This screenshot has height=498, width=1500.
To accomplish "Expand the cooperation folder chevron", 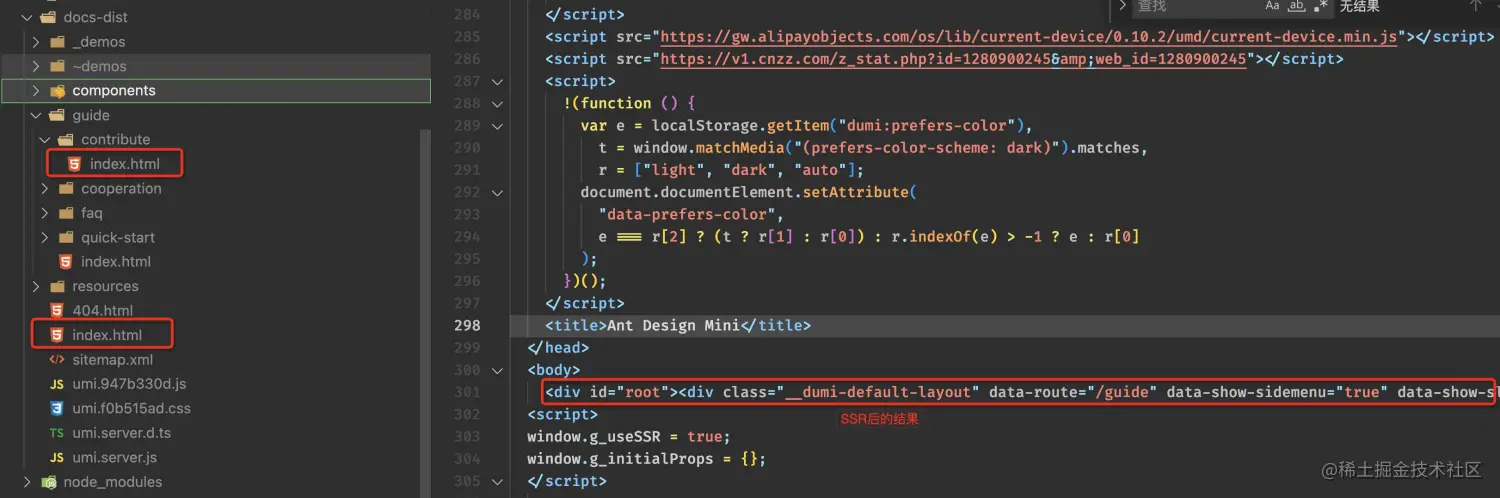I will [45, 188].
